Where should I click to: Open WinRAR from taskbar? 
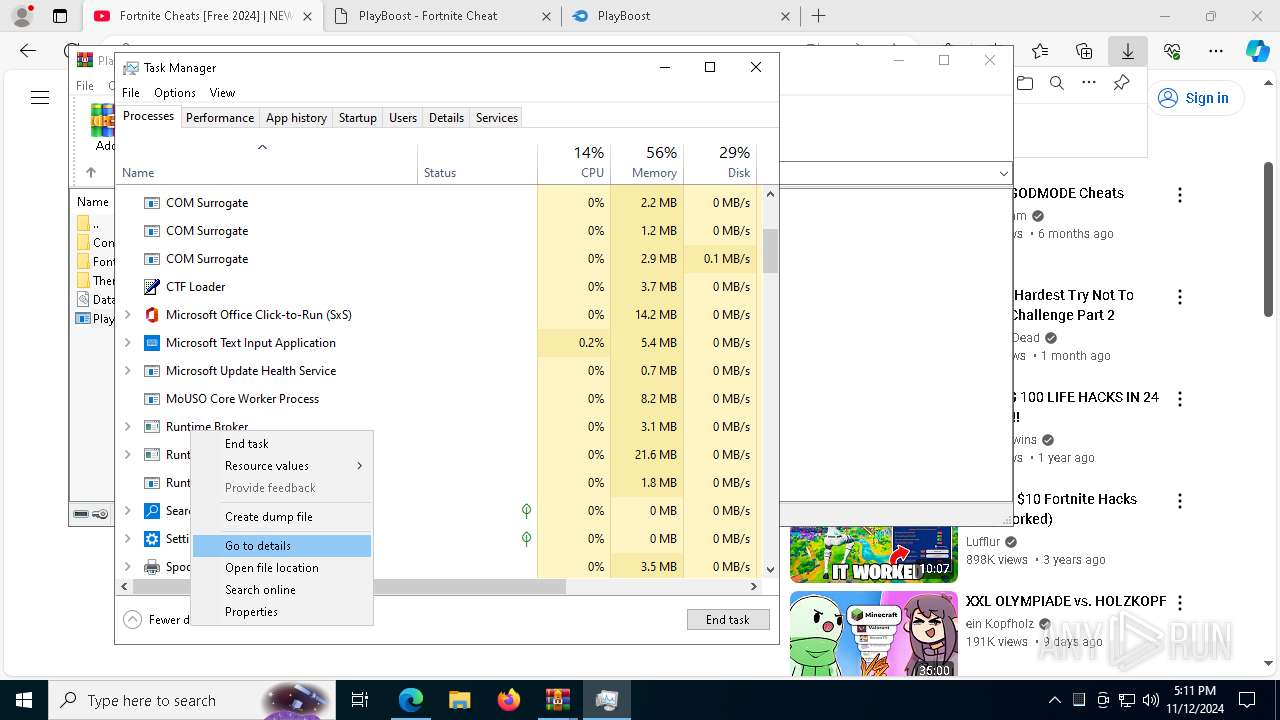pos(557,700)
